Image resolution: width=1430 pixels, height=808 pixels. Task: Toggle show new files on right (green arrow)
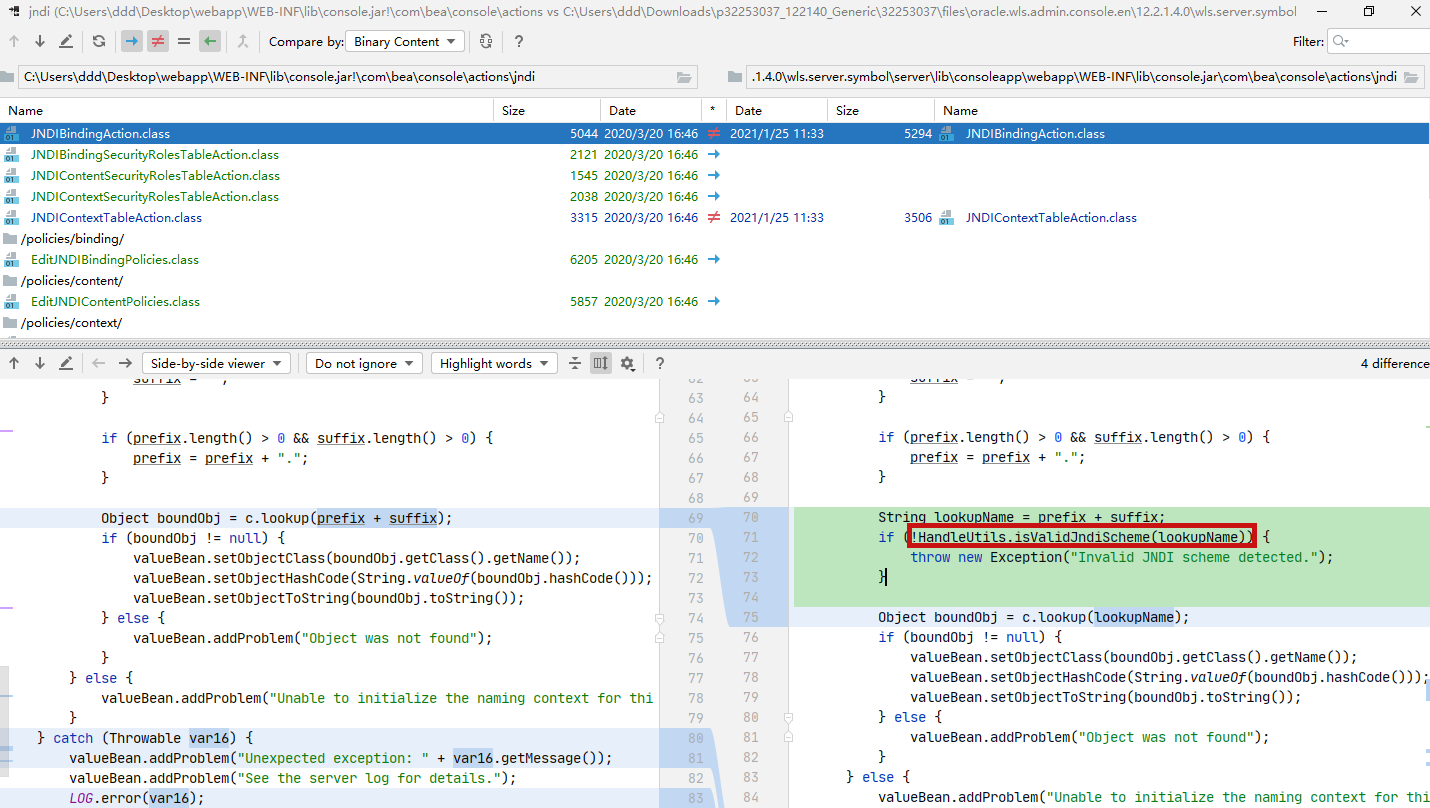tap(209, 41)
